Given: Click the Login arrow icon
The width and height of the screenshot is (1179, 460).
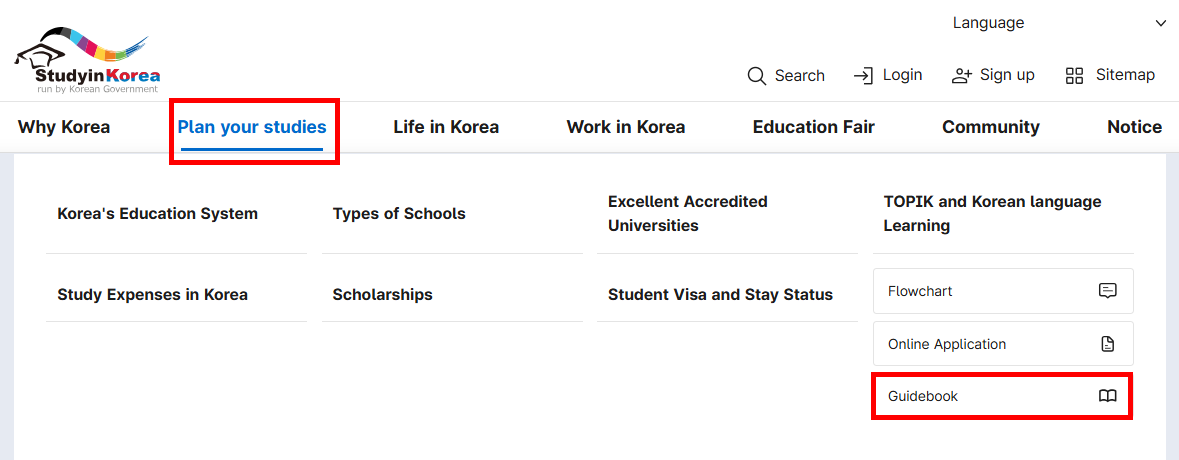Looking at the screenshot, I should (x=863, y=76).
